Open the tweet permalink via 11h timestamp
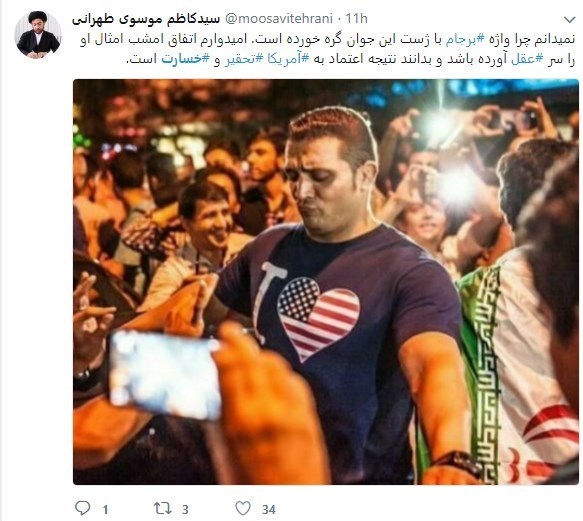Viewport: 583px width, 521px height. pyautogui.click(x=356, y=19)
